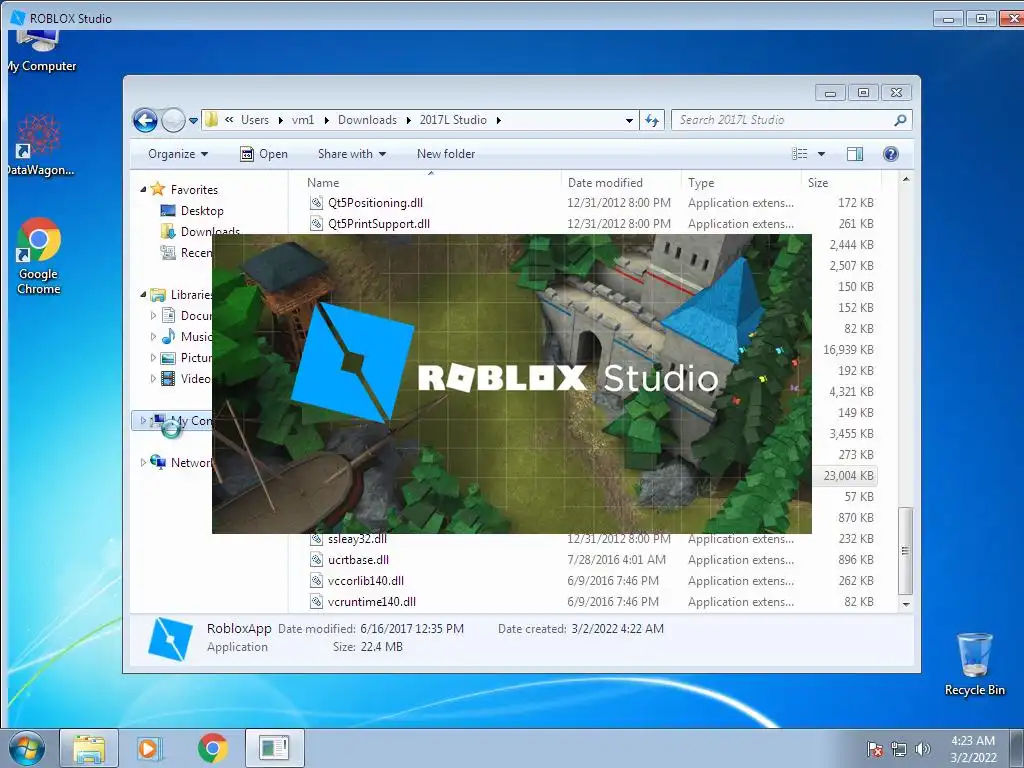Expand the Videos library node

tap(153, 379)
